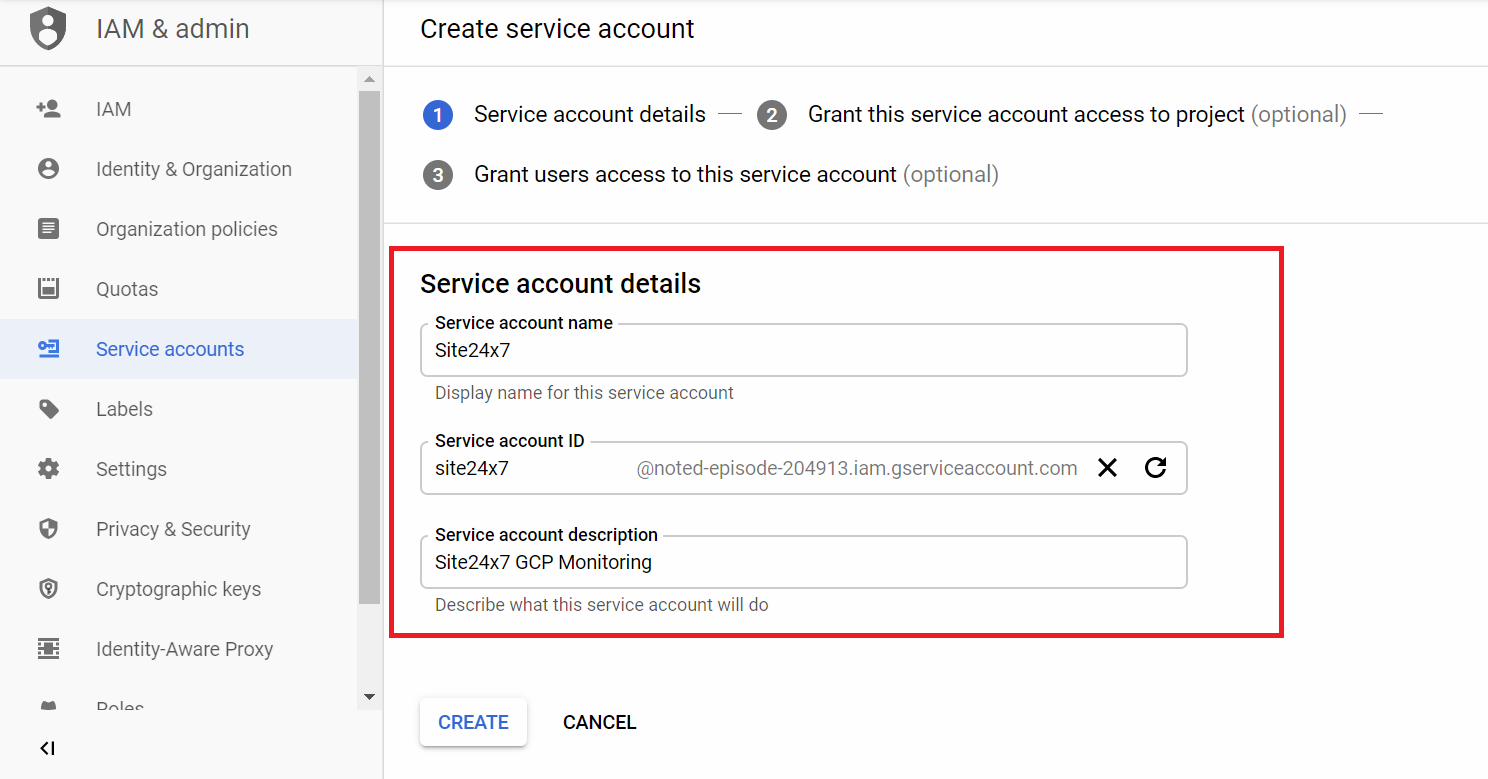This screenshot has width=1488, height=779.
Task: Open the Labels page
Action: click(179, 409)
